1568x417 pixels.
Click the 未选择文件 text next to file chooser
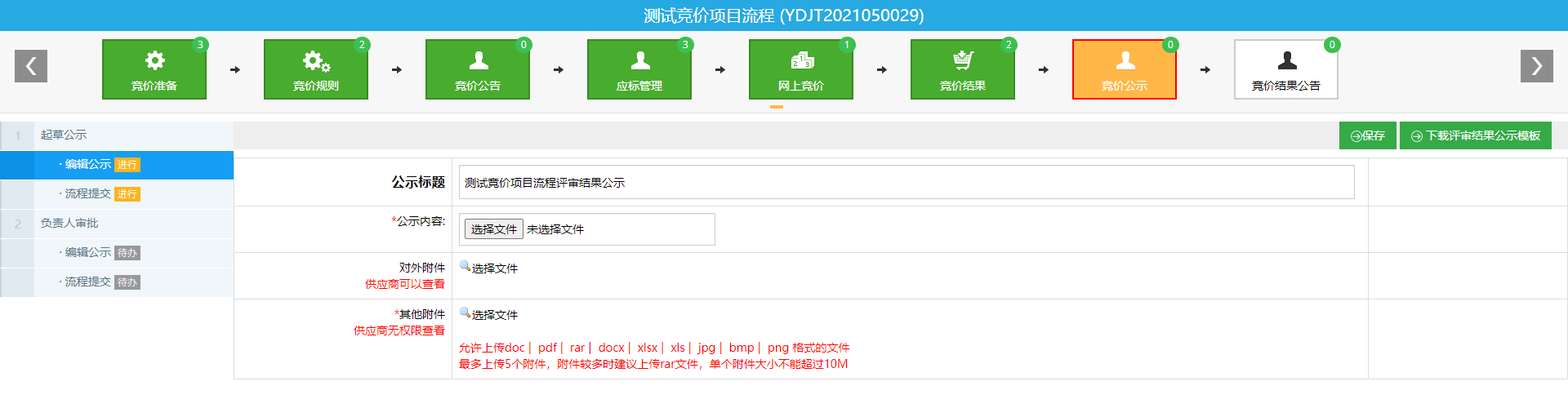point(555,229)
